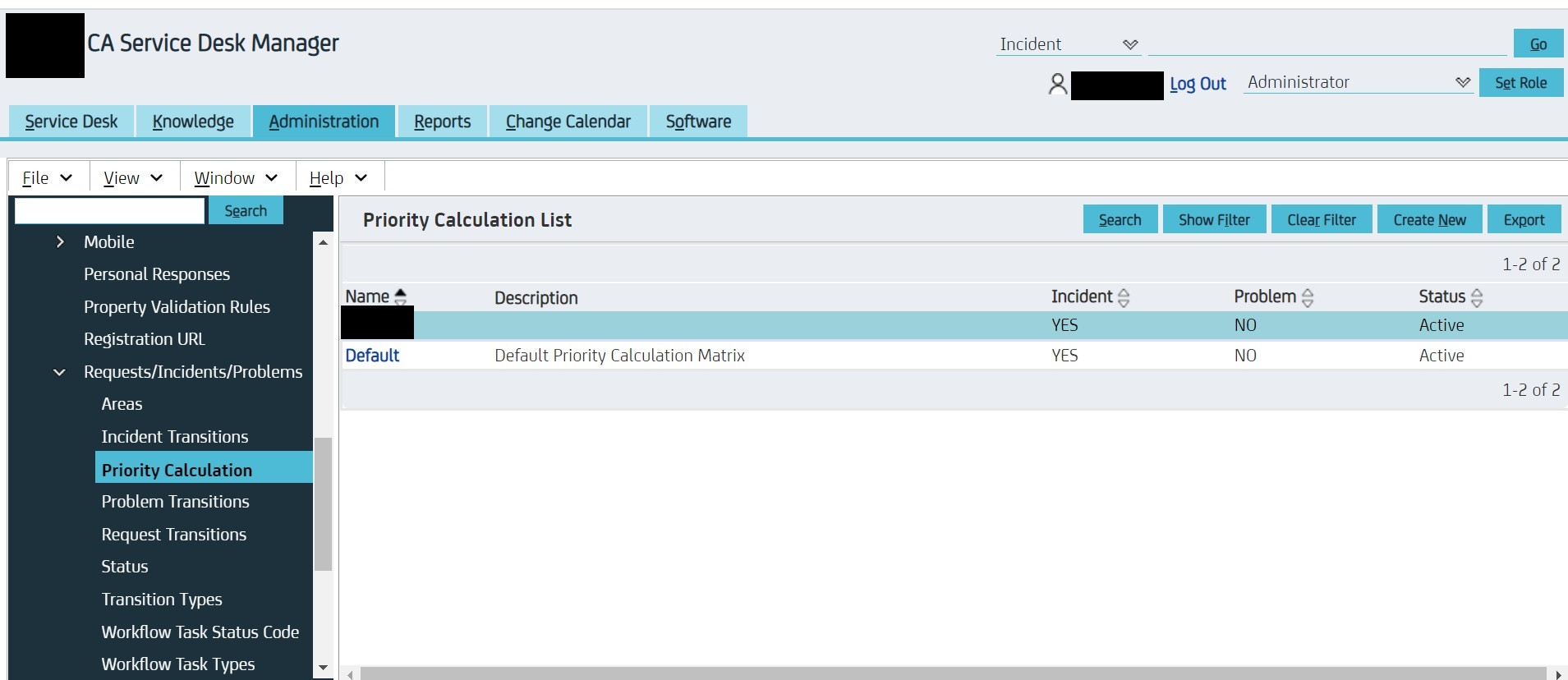The width and height of the screenshot is (1568, 680).
Task: Collapse the Requests/Incidents/Problems node
Action: point(60,372)
